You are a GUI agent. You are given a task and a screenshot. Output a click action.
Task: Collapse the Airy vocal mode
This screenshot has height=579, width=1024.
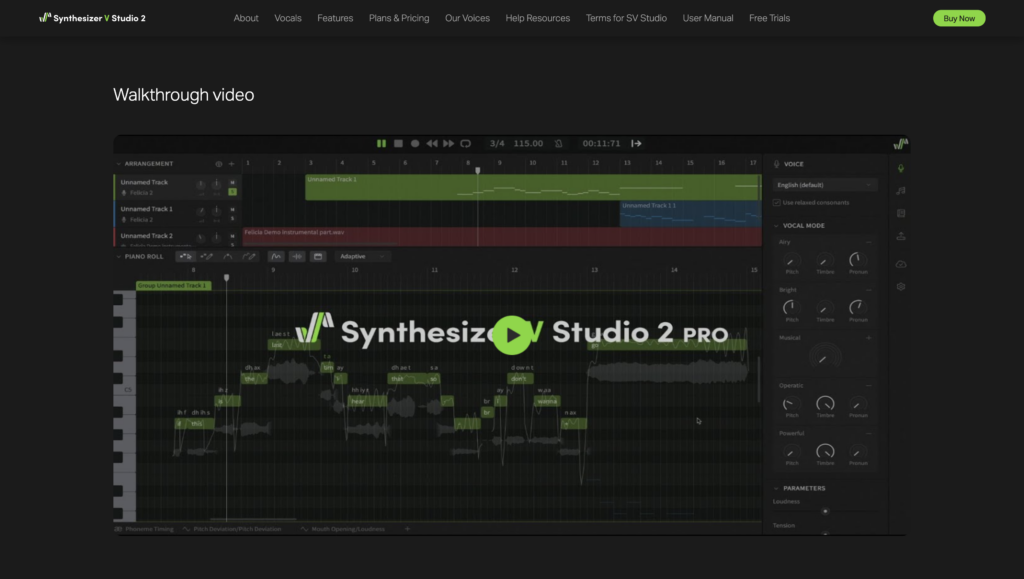pos(869,242)
